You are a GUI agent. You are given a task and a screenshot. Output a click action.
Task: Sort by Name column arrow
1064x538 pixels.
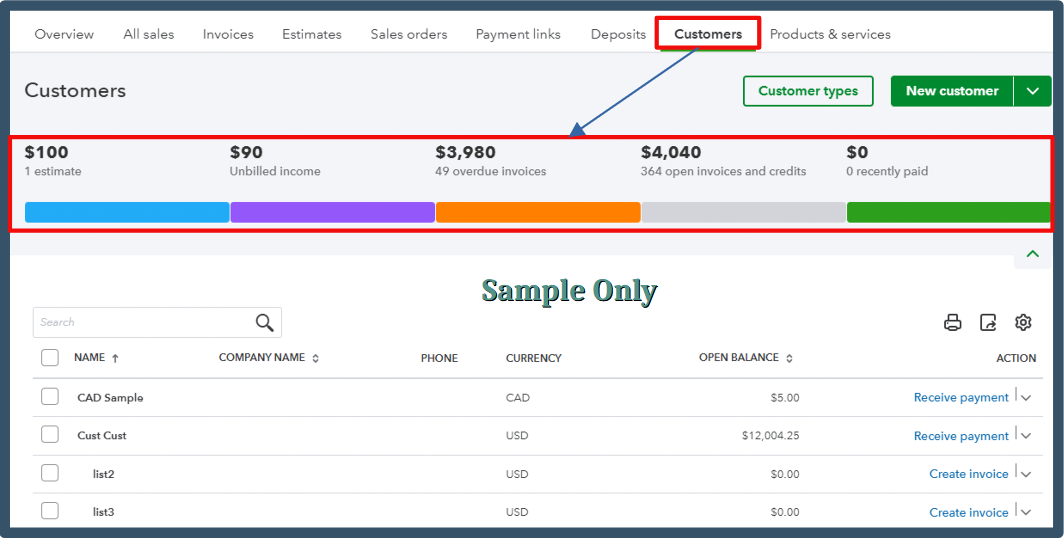coord(115,358)
